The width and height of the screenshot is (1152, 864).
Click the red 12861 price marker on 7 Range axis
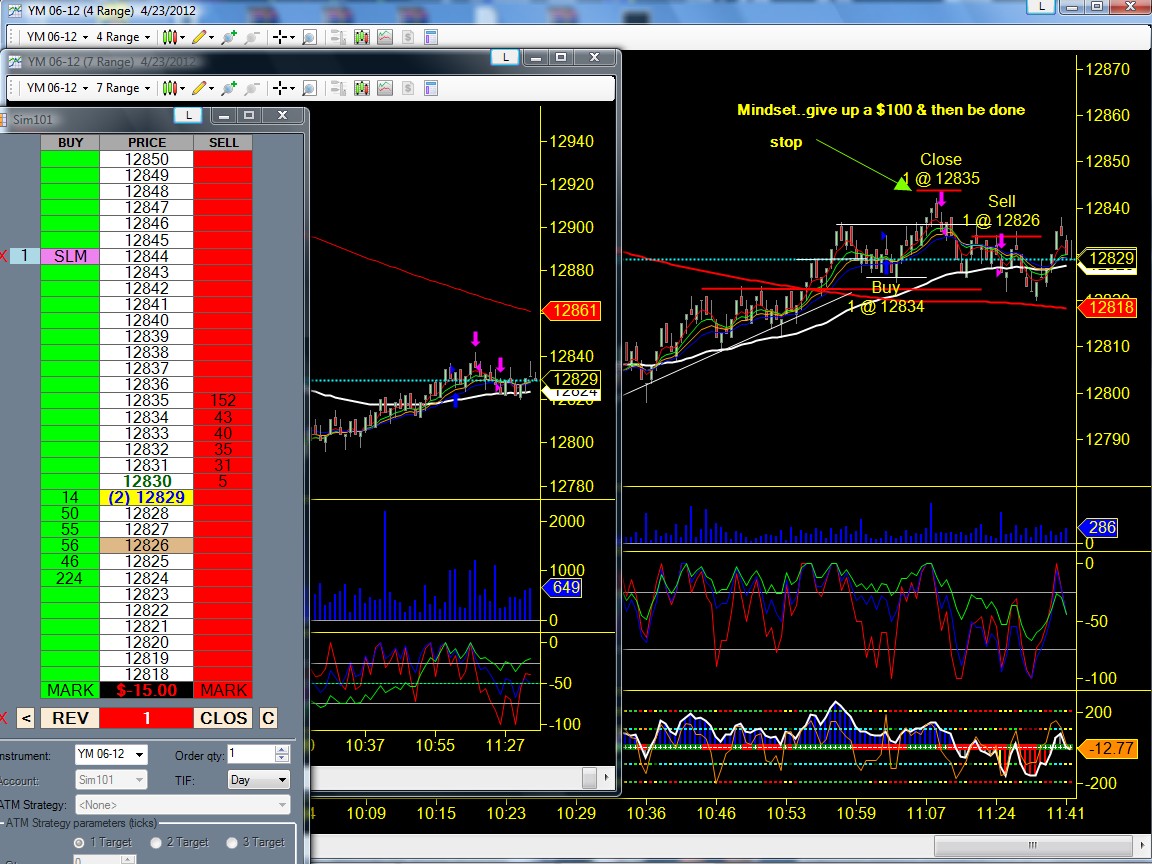tap(572, 310)
